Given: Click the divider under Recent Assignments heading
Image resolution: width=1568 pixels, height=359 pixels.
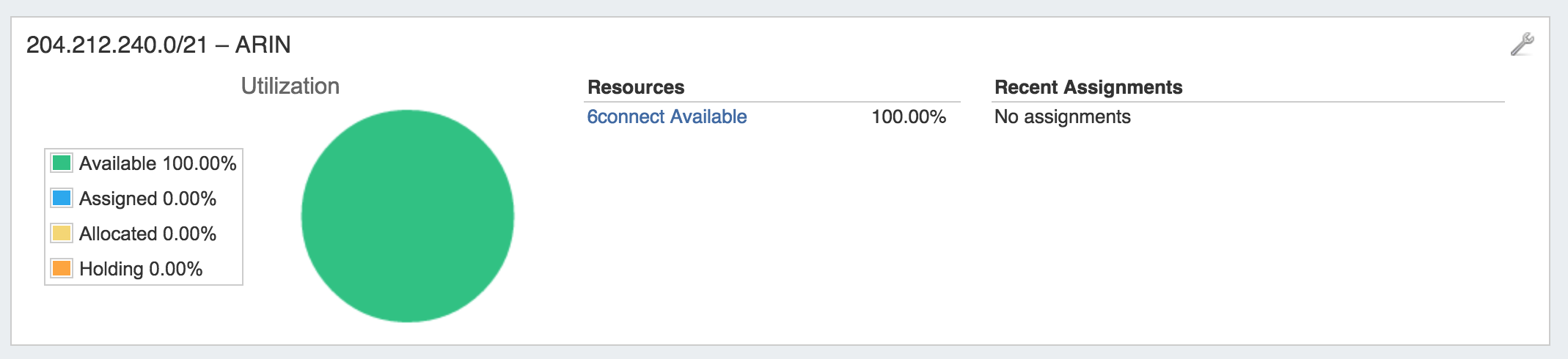Looking at the screenshot, I should (x=1247, y=102).
